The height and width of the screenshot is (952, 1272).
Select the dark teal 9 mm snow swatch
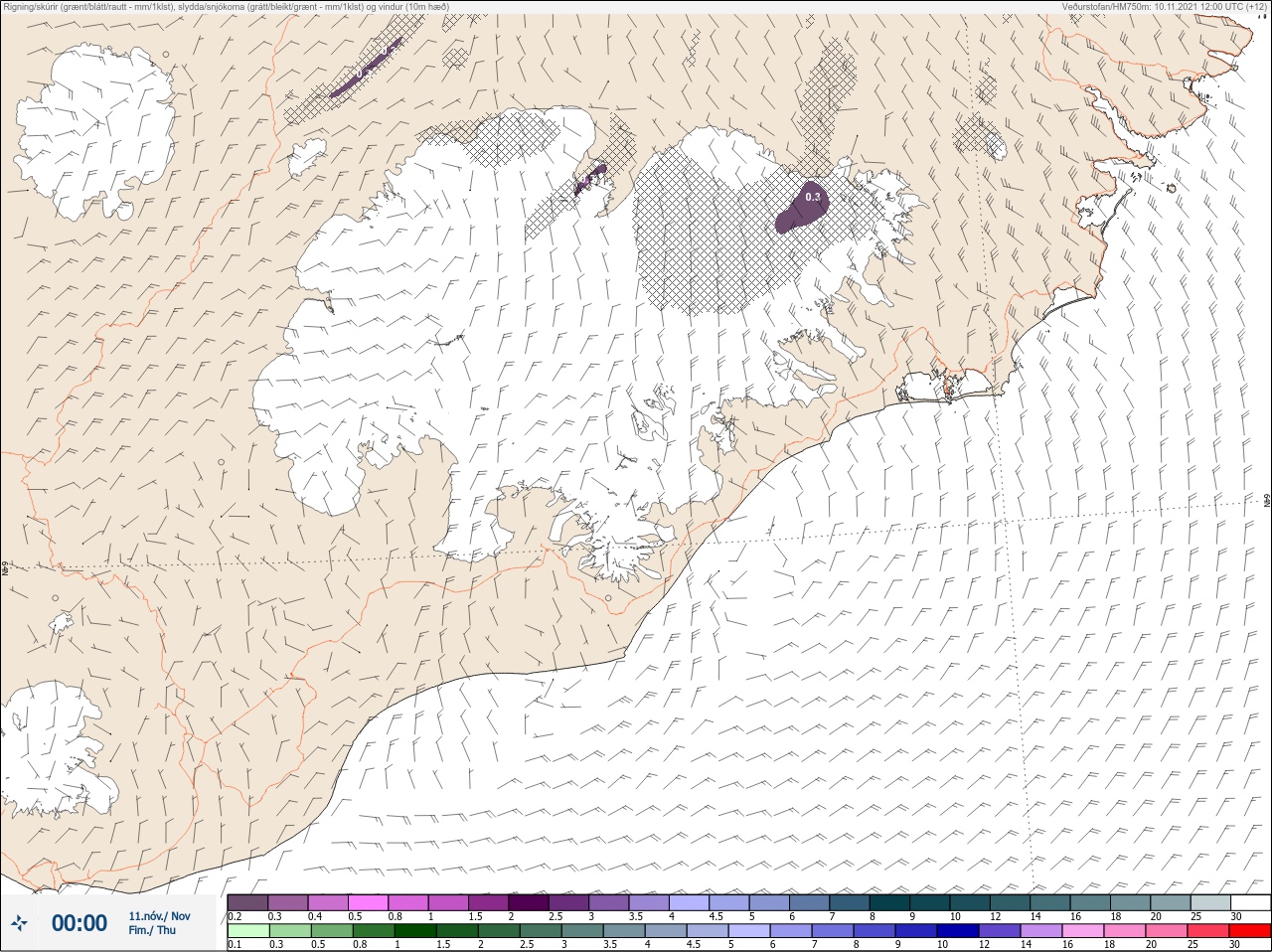coord(929,902)
